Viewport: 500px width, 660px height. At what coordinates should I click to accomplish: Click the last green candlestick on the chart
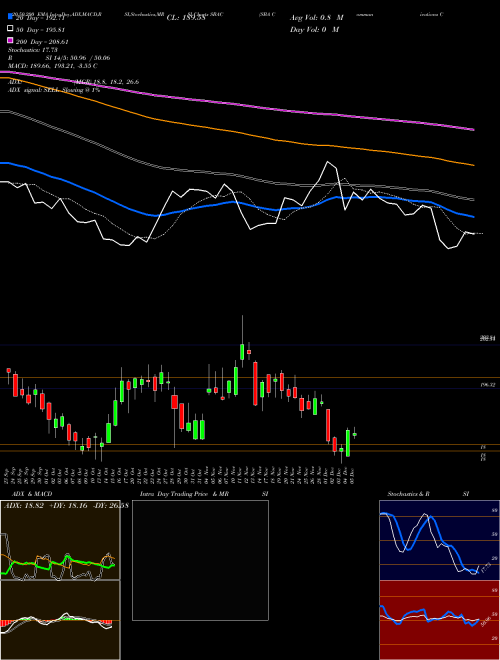pyautogui.click(x=354, y=434)
